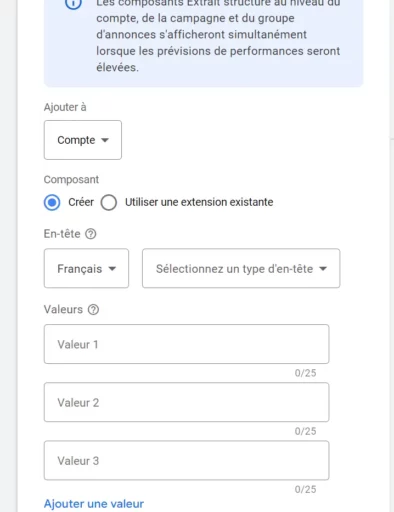Image resolution: width=394 pixels, height=512 pixels.
Task: Click the Valeur 1 input field
Action: pyautogui.click(x=187, y=344)
